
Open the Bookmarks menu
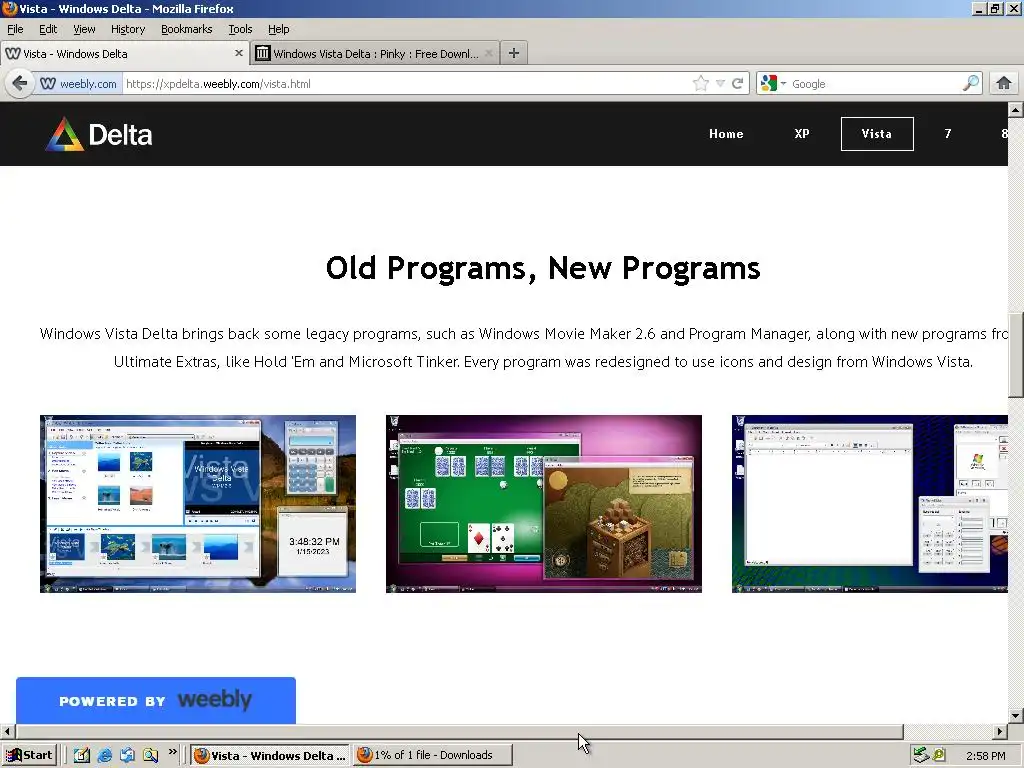(187, 29)
